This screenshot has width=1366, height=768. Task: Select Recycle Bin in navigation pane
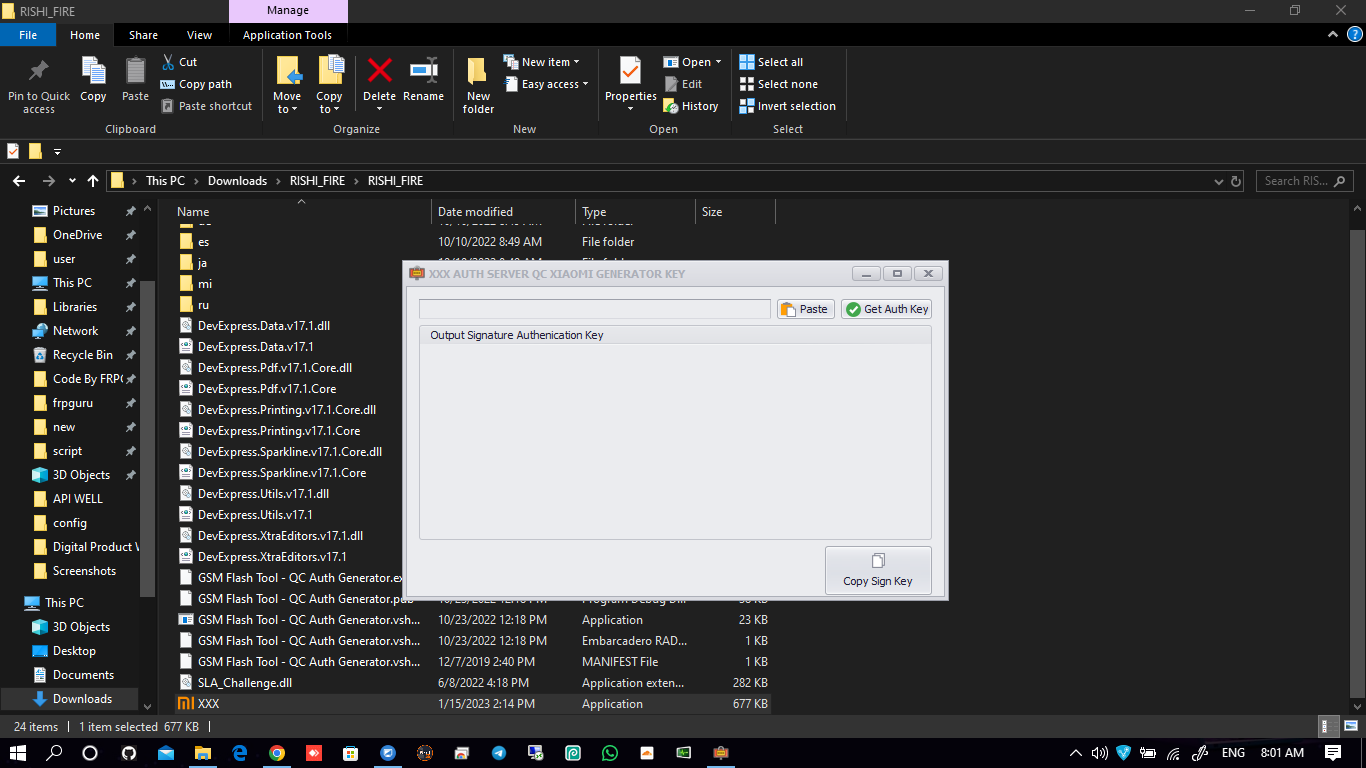83,355
